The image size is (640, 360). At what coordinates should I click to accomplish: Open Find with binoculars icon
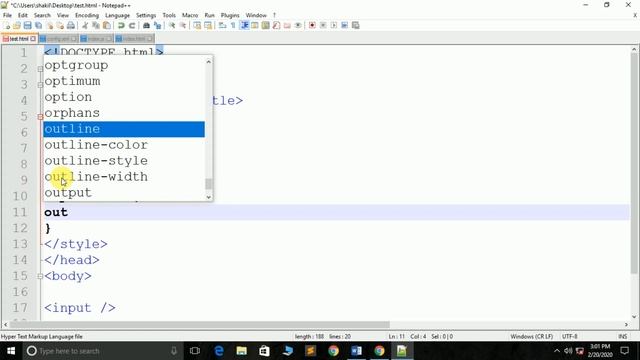click(146, 26)
